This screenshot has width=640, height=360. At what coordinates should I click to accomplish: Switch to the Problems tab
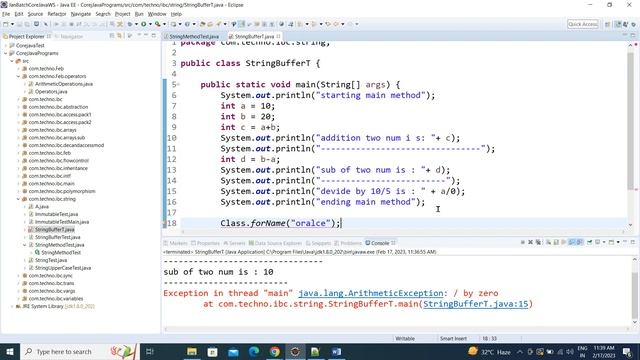(x=348, y=243)
